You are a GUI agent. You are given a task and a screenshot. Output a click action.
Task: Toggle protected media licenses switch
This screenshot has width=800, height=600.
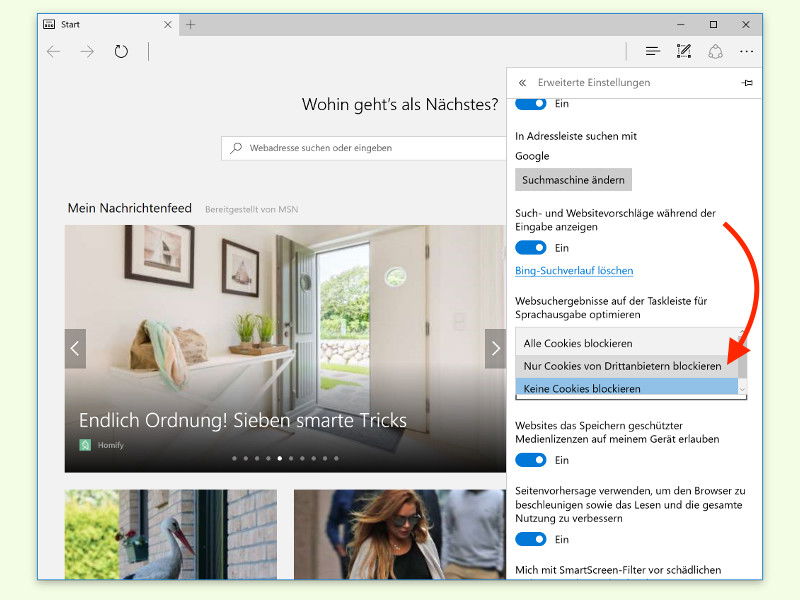click(531, 460)
